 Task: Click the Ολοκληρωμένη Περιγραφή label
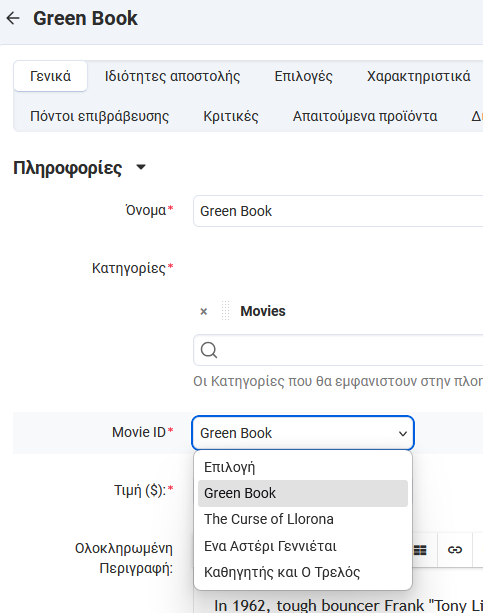[x=124, y=558]
